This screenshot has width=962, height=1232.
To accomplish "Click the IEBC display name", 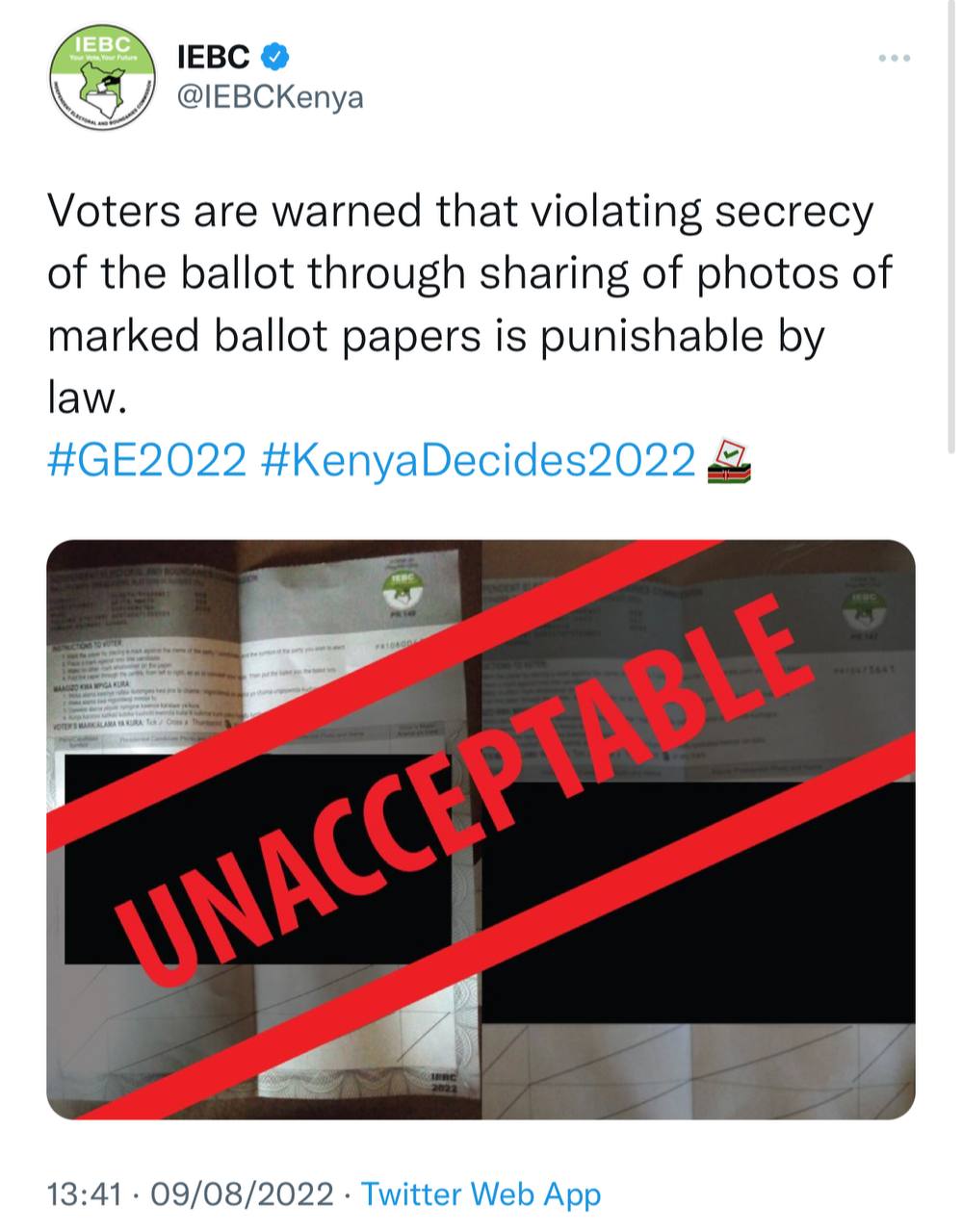I will (x=214, y=58).
